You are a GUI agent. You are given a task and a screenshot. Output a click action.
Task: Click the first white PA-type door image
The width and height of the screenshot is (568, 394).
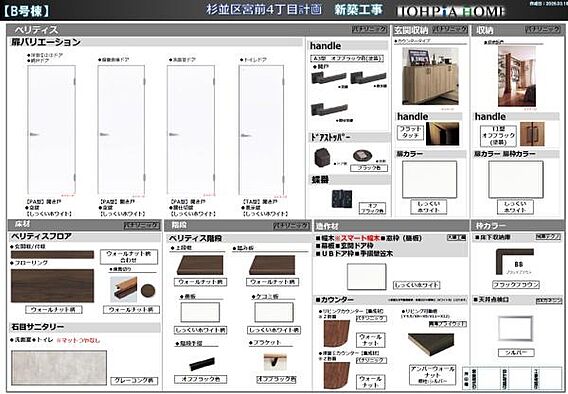pyautogui.click(x=51, y=130)
